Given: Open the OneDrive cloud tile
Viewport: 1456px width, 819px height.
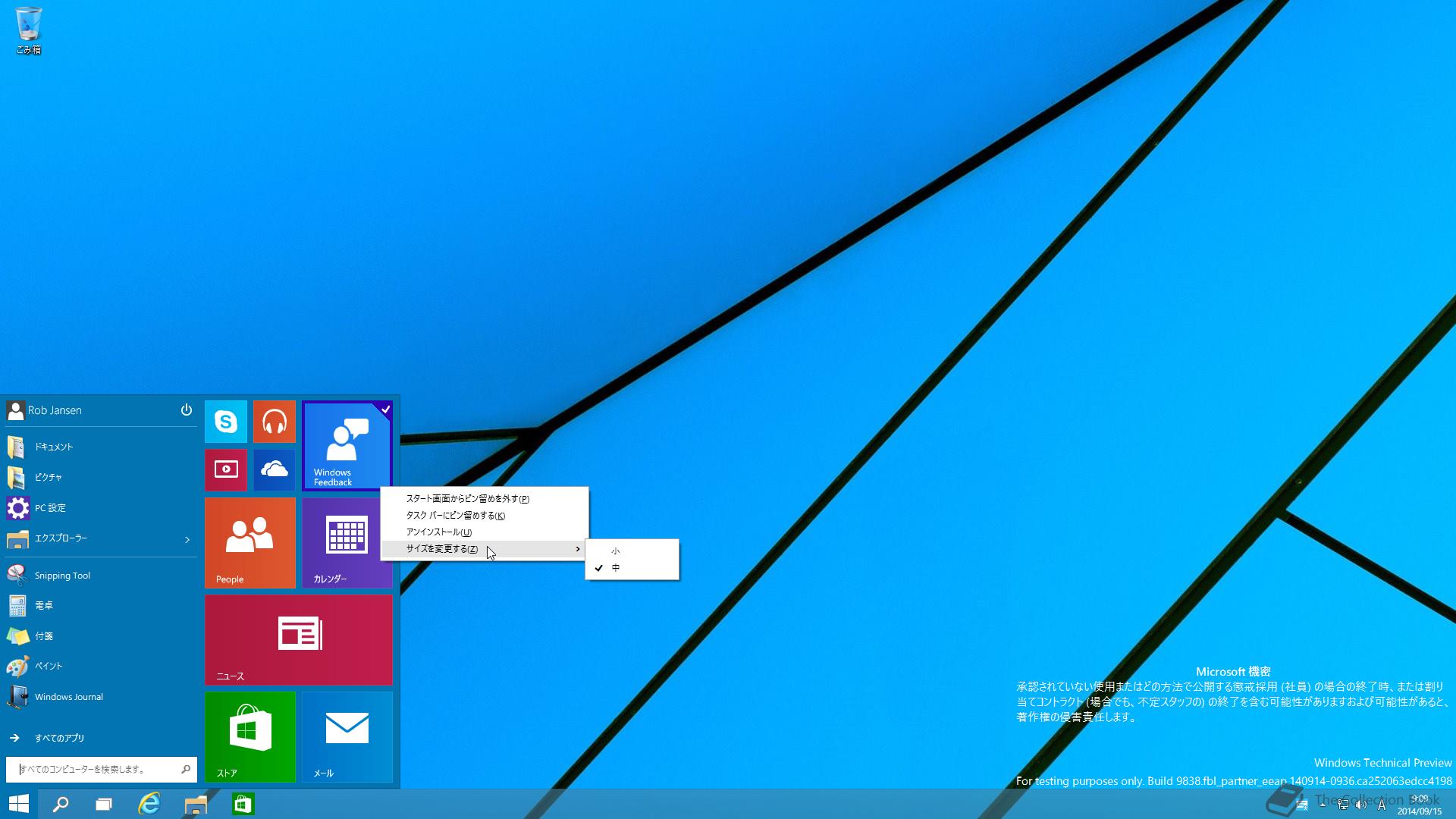Looking at the screenshot, I should (275, 470).
